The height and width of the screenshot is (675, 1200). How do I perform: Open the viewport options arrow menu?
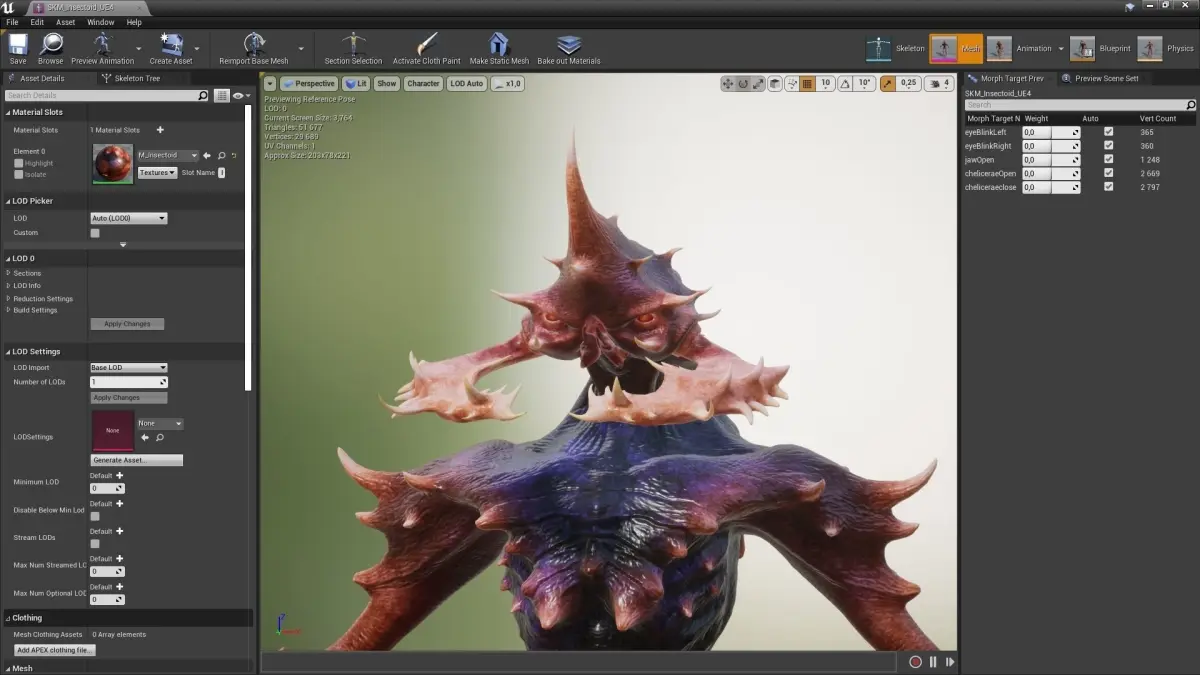(x=269, y=84)
